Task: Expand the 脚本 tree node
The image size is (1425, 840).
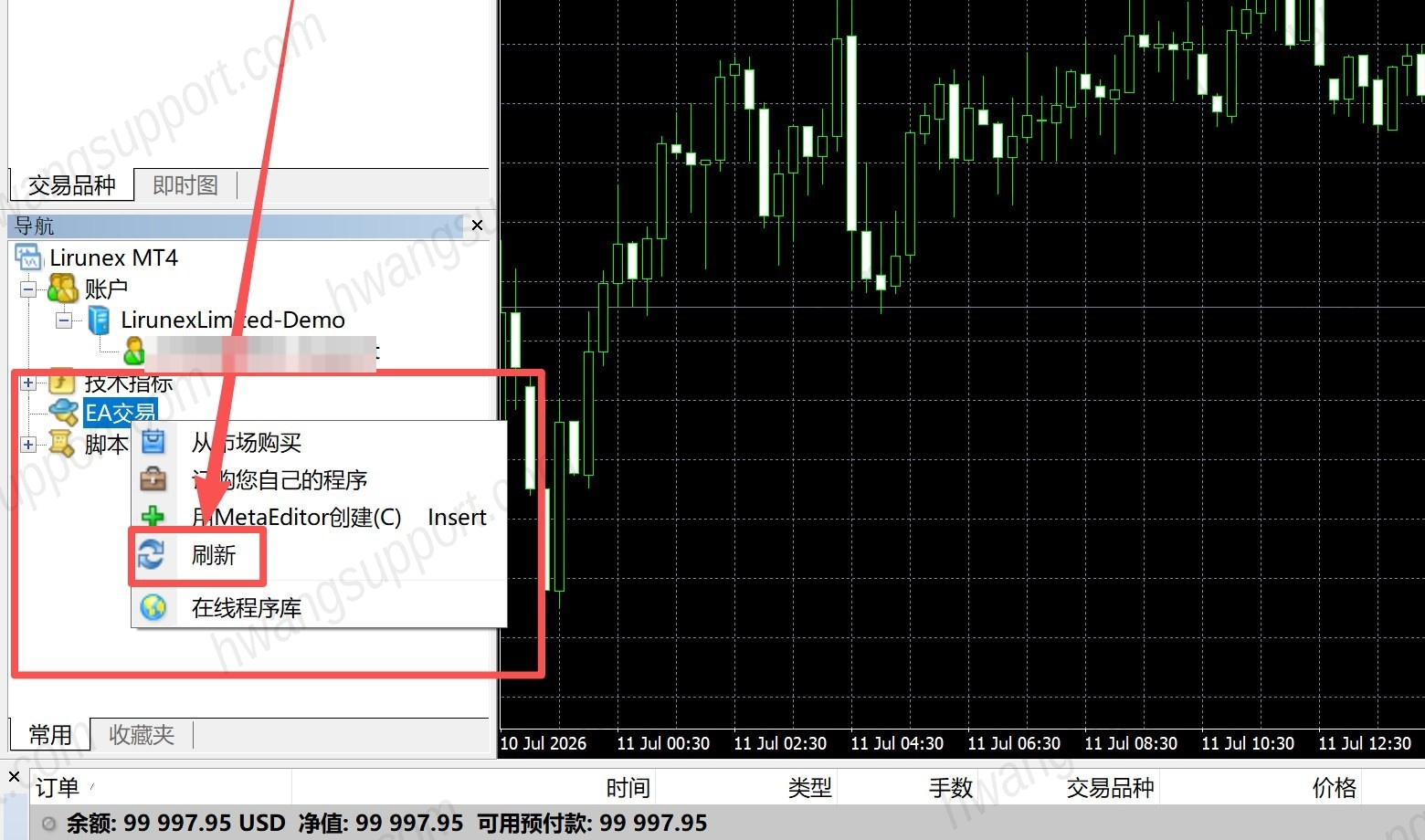Action: point(28,445)
